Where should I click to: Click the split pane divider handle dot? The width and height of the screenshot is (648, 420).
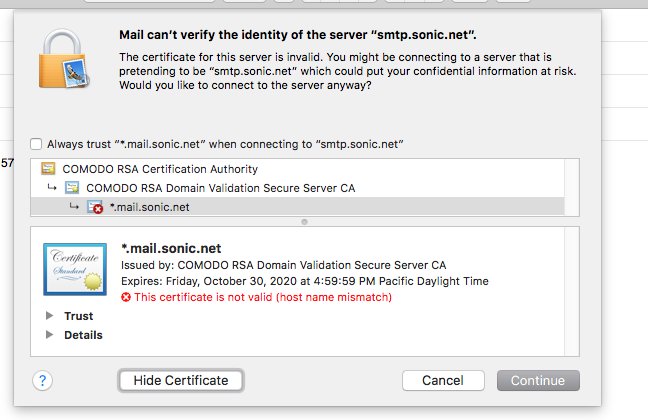click(305, 222)
